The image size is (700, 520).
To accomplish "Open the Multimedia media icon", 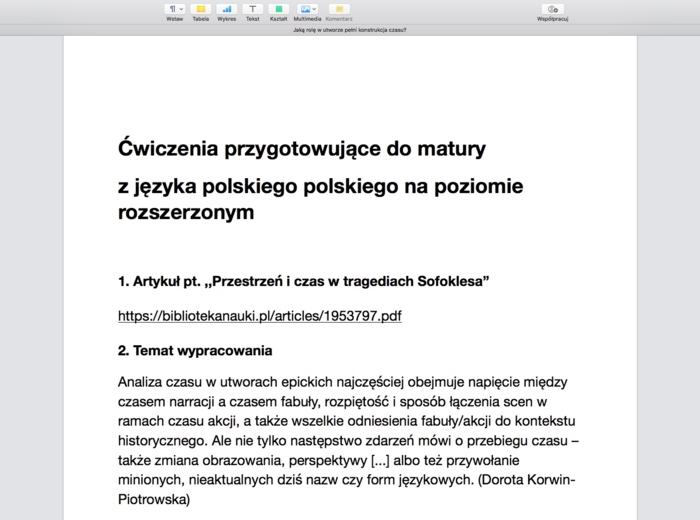I will point(307,9).
